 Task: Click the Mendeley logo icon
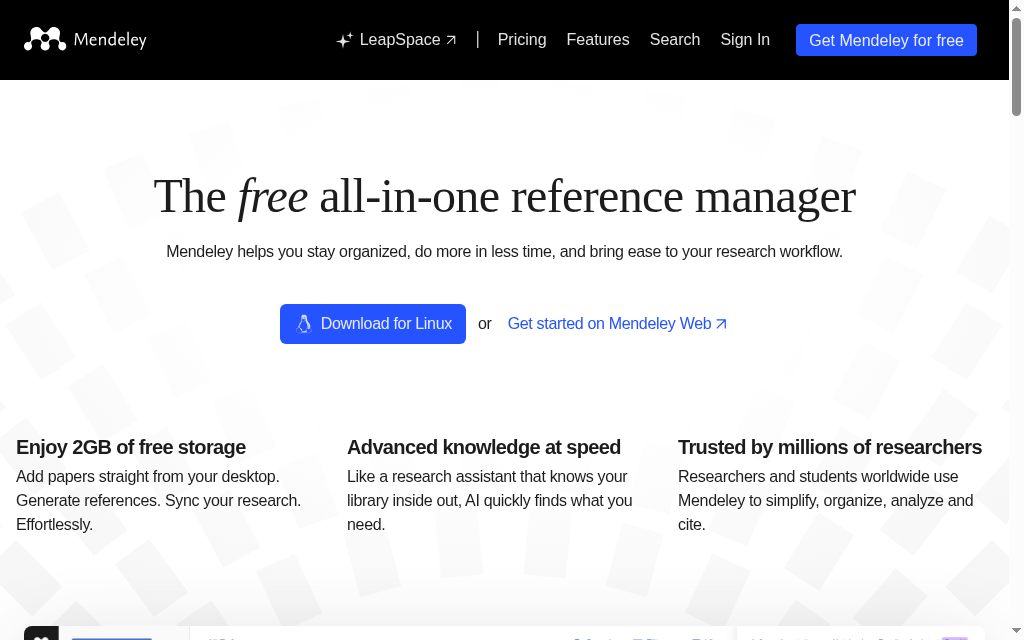(x=45, y=39)
